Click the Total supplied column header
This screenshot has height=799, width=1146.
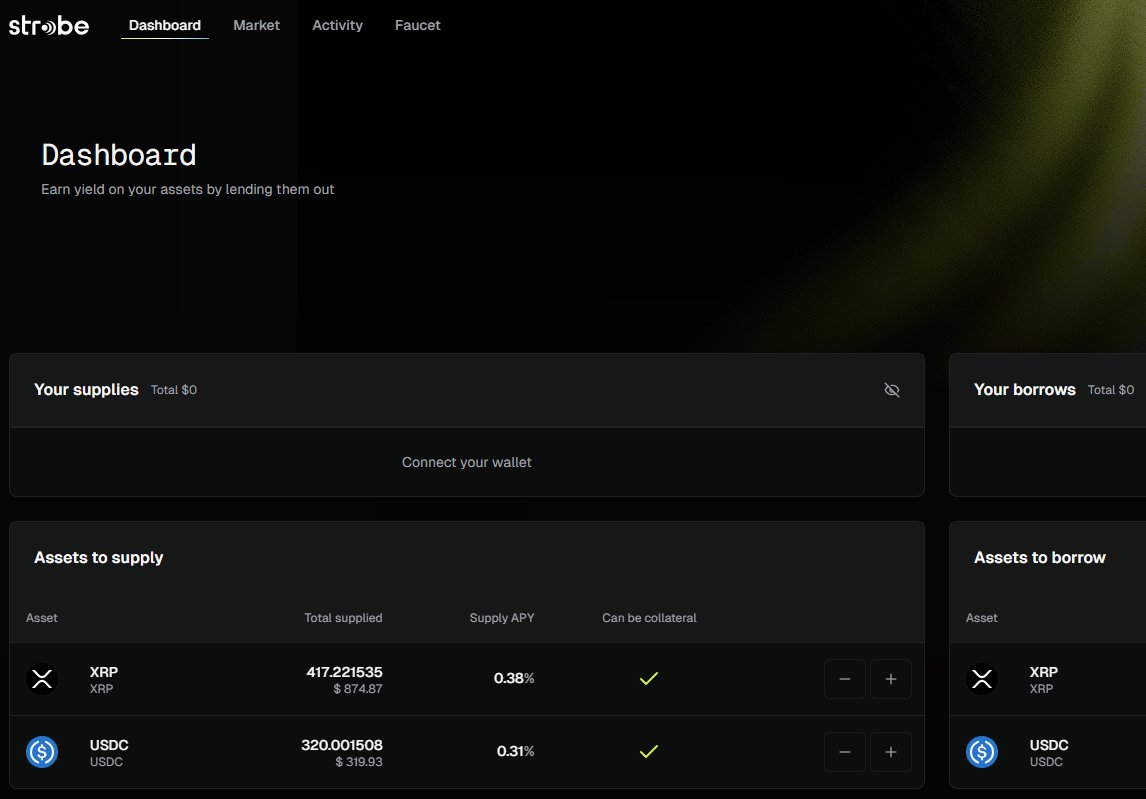(343, 618)
